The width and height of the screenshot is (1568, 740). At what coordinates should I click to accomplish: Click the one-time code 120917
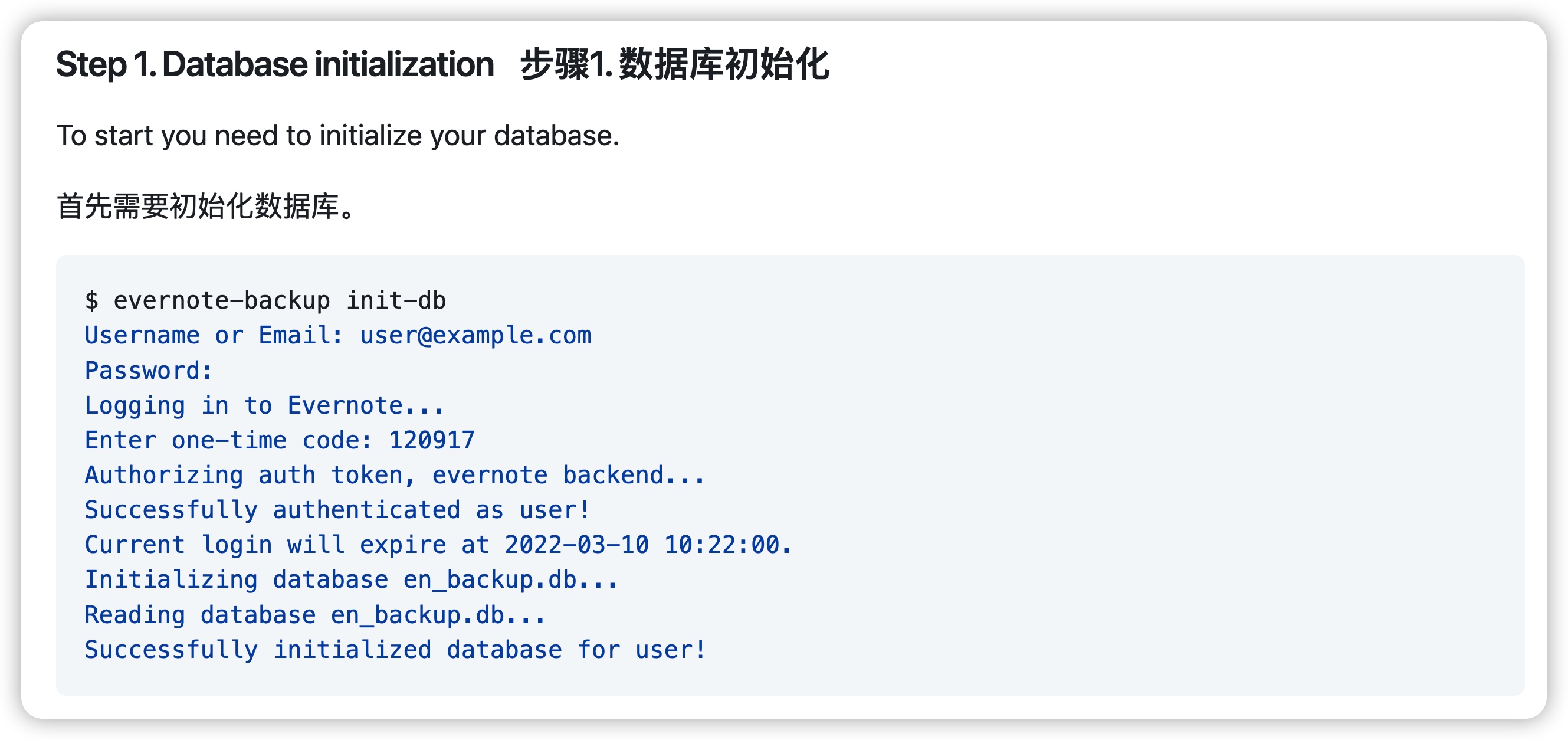(432, 440)
